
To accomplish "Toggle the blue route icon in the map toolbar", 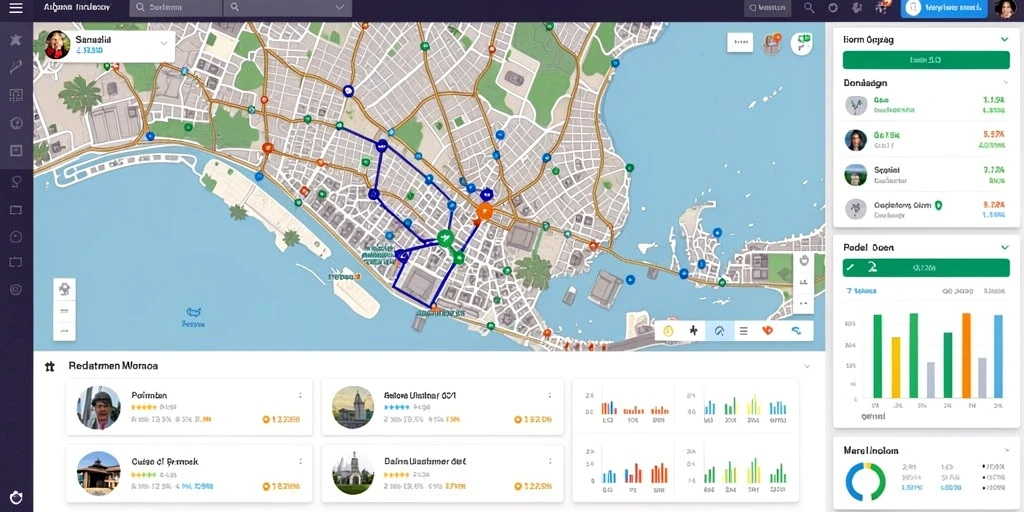I will [x=796, y=331].
